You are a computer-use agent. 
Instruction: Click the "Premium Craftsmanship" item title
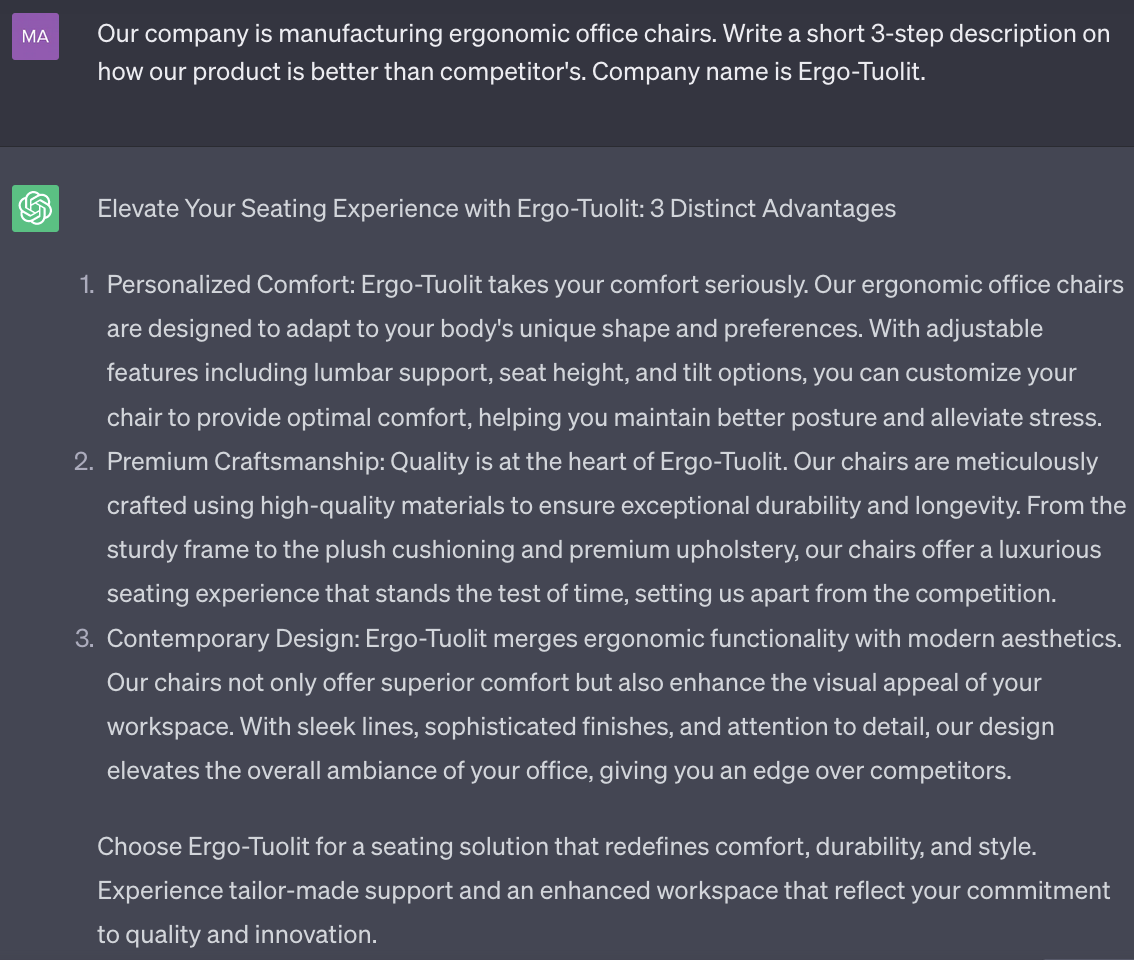pos(245,462)
